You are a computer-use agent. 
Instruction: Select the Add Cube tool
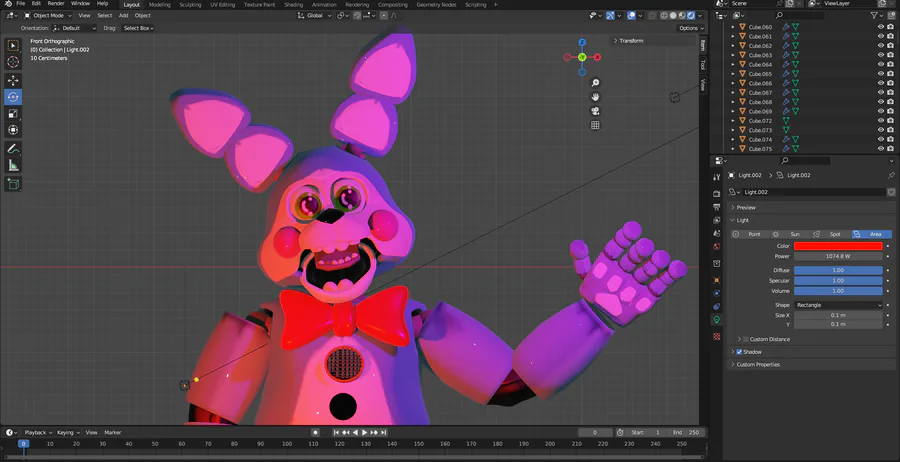tap(13, 184)
